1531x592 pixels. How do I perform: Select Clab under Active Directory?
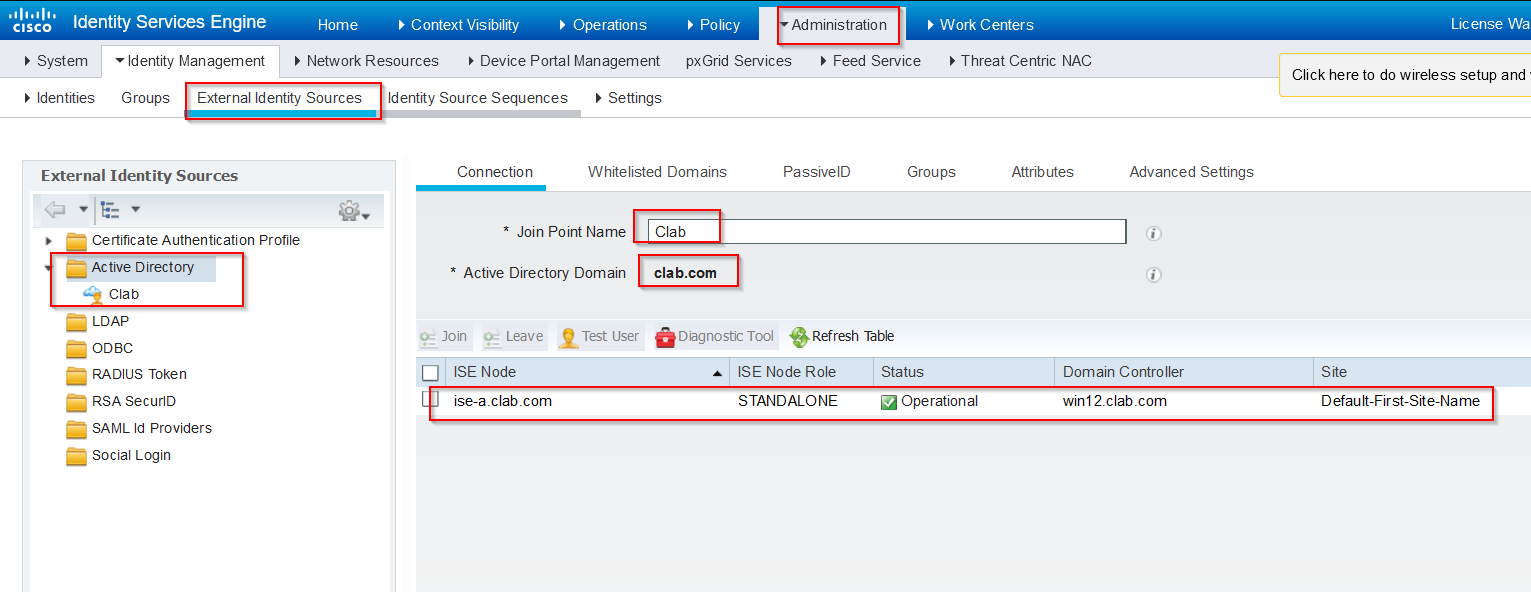tap(124, 295)
